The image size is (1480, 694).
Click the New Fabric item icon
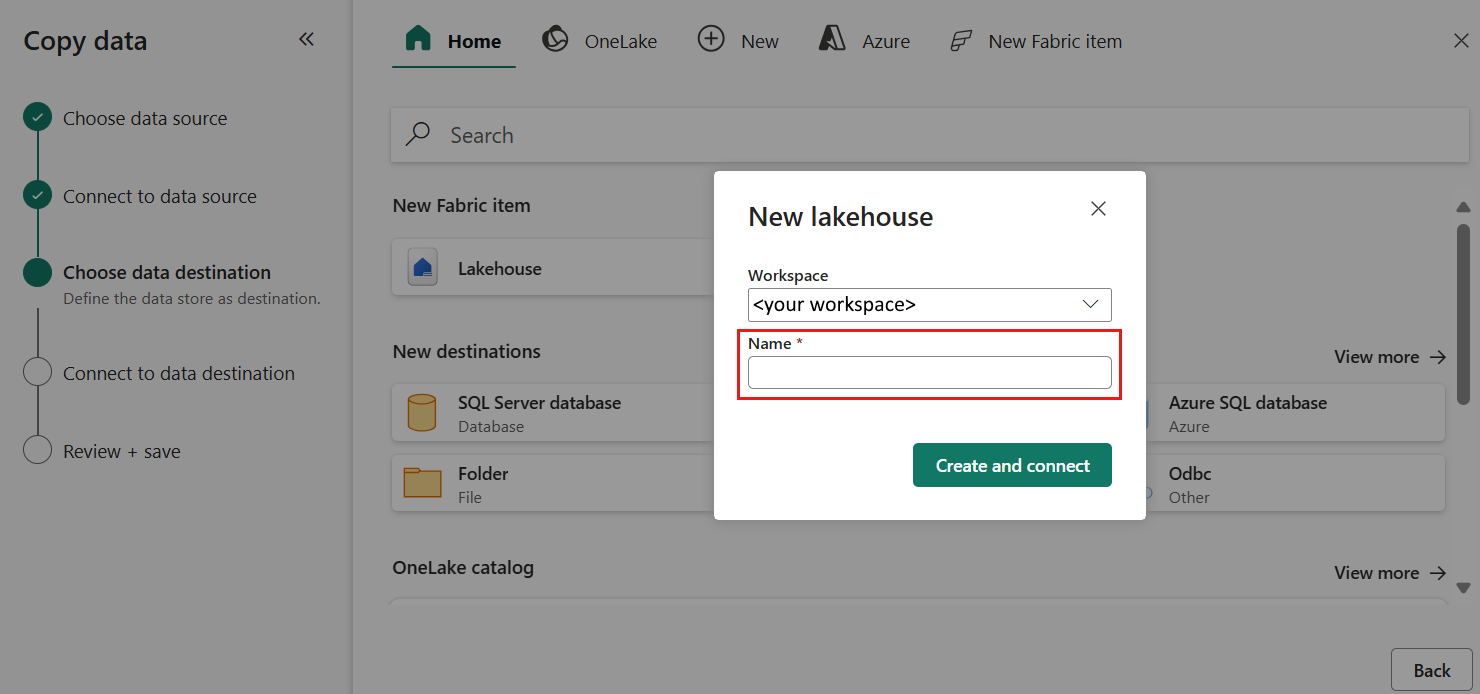960,41
